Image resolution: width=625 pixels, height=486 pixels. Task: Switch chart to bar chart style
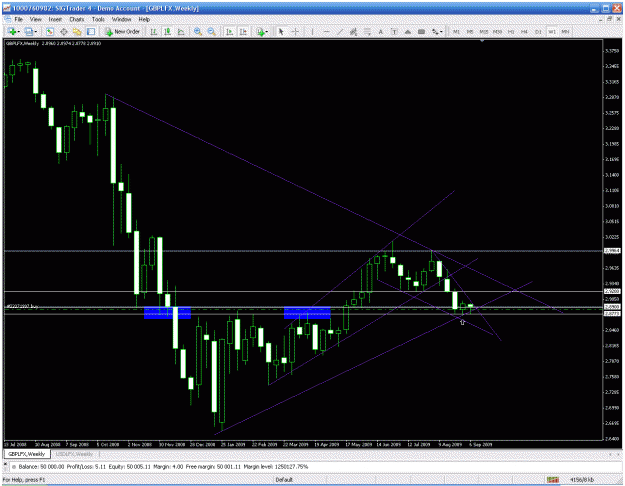click(153, 31)
